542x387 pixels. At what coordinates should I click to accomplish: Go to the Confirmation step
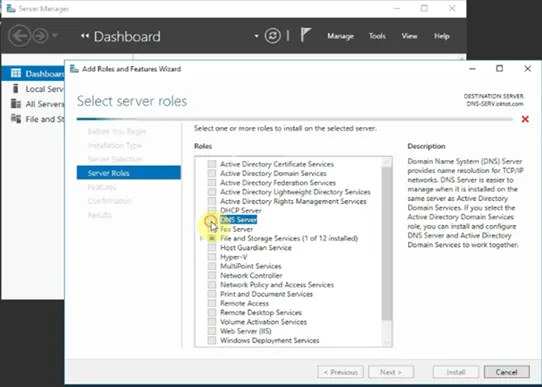pos(110,201)
